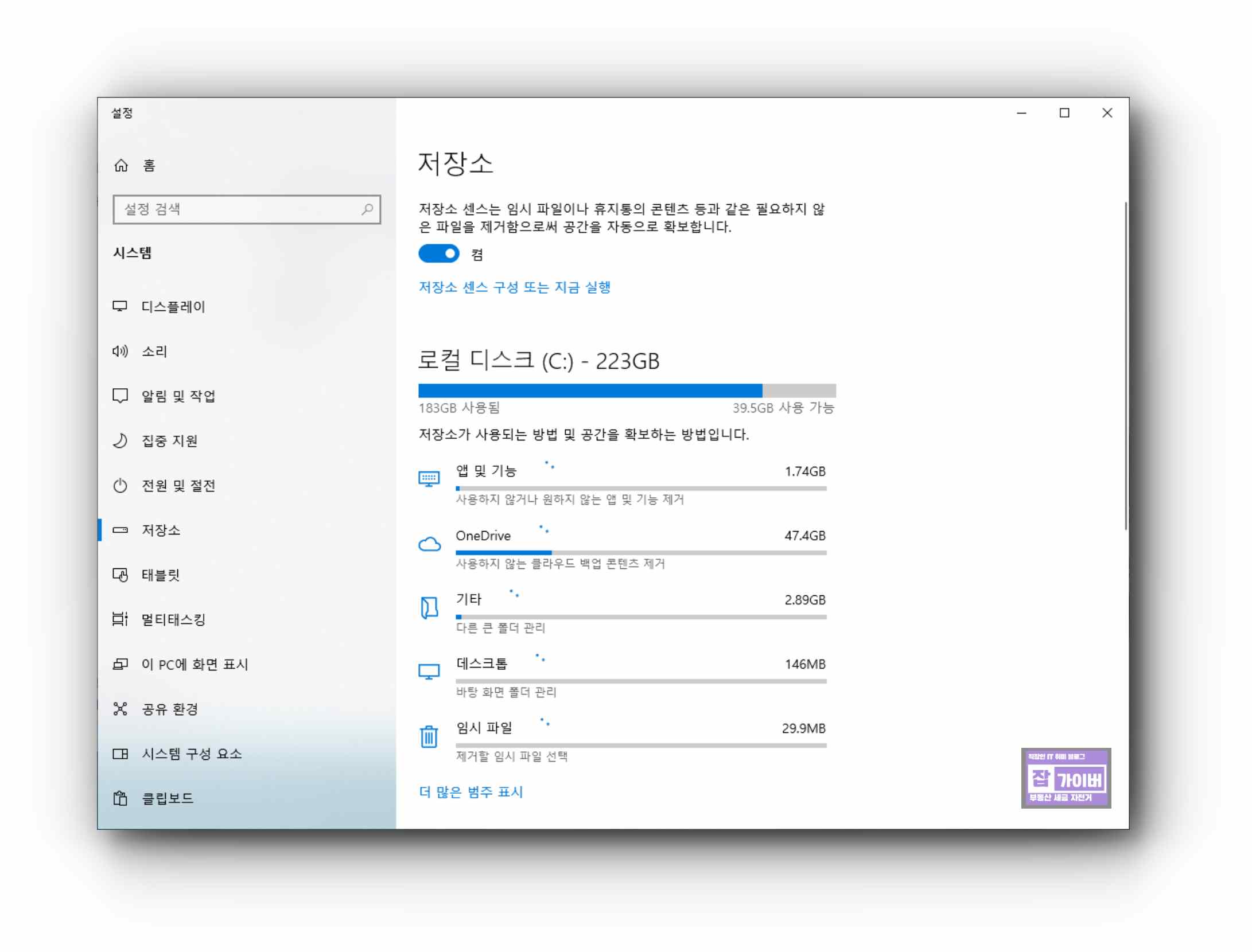
Task: Click 더 많은 범주 표시 link
Action: coord(471,792)
